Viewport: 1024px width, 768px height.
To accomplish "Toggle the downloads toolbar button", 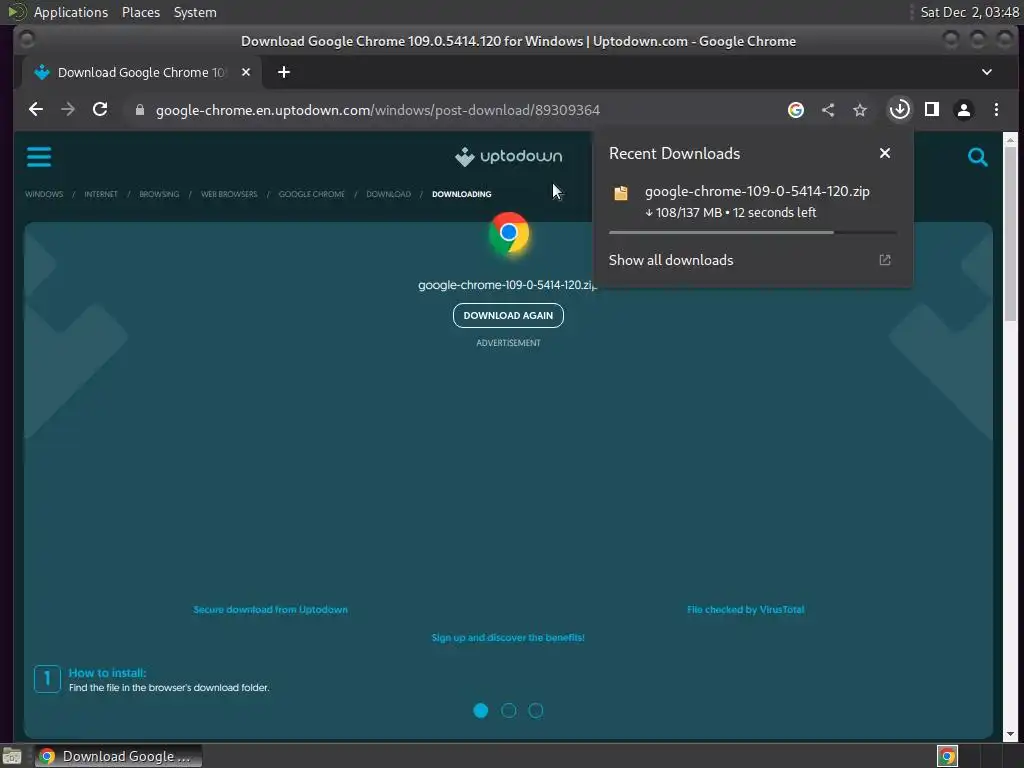I will 899,110.
